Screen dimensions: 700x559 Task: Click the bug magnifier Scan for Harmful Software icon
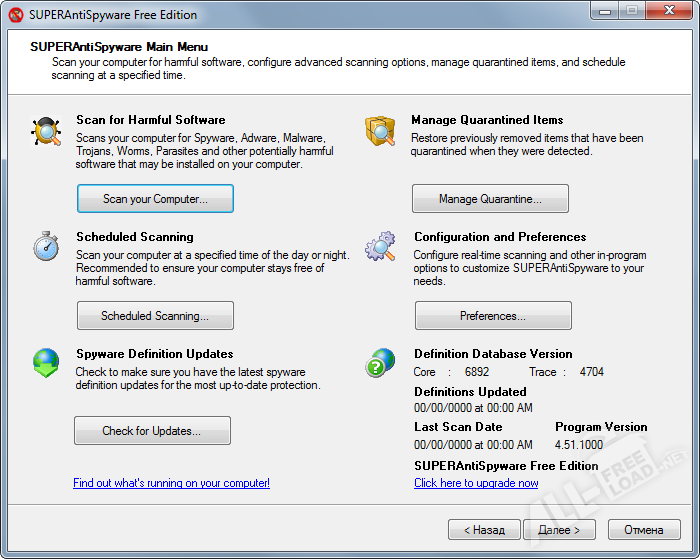click(46, 131)
